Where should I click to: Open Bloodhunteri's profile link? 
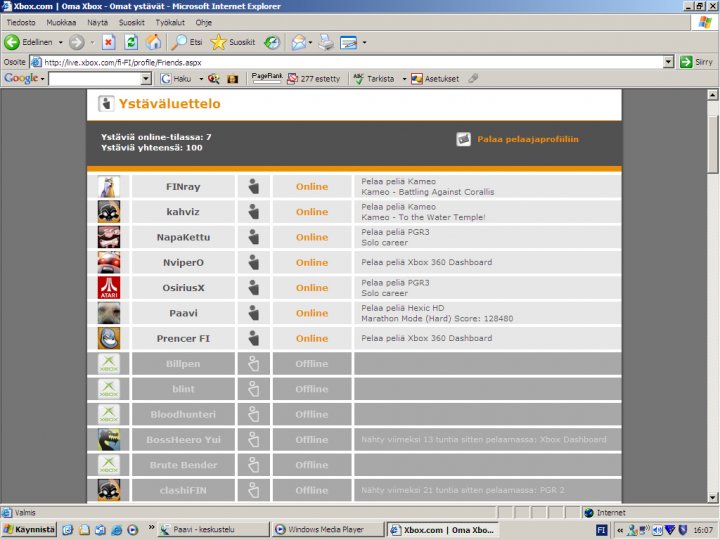(x=183, y=414)
